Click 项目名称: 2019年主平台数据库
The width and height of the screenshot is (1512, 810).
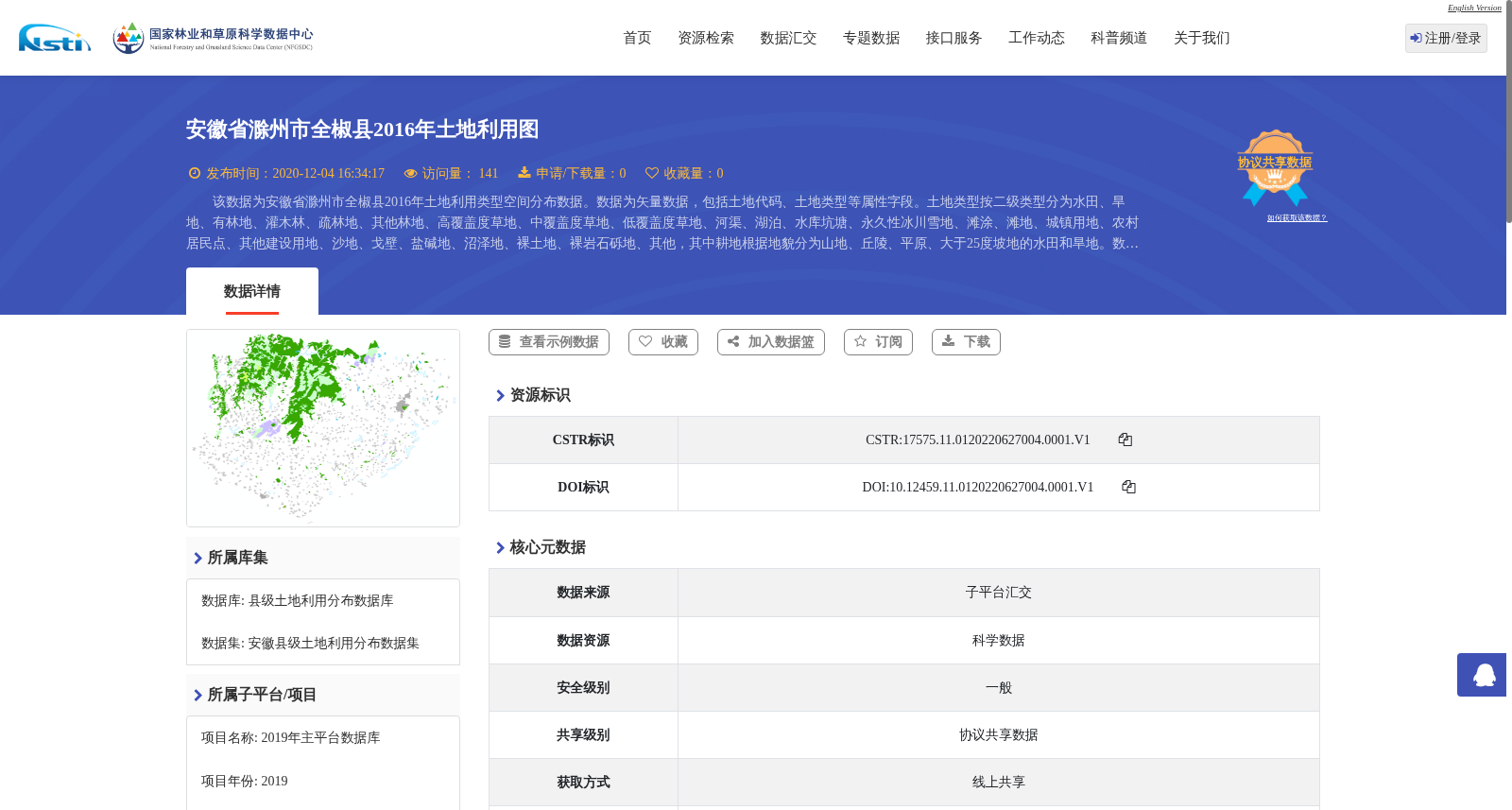(x=291, y=738)
